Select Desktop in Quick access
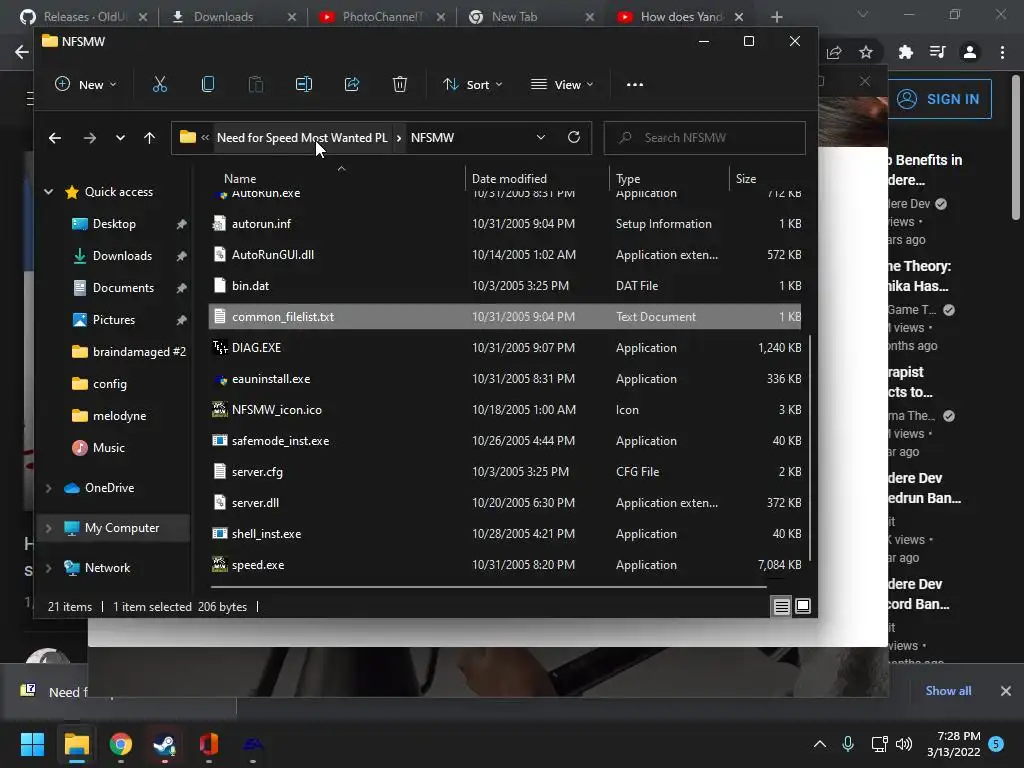Screen dimensions: 1024x768 pos(114,224)
